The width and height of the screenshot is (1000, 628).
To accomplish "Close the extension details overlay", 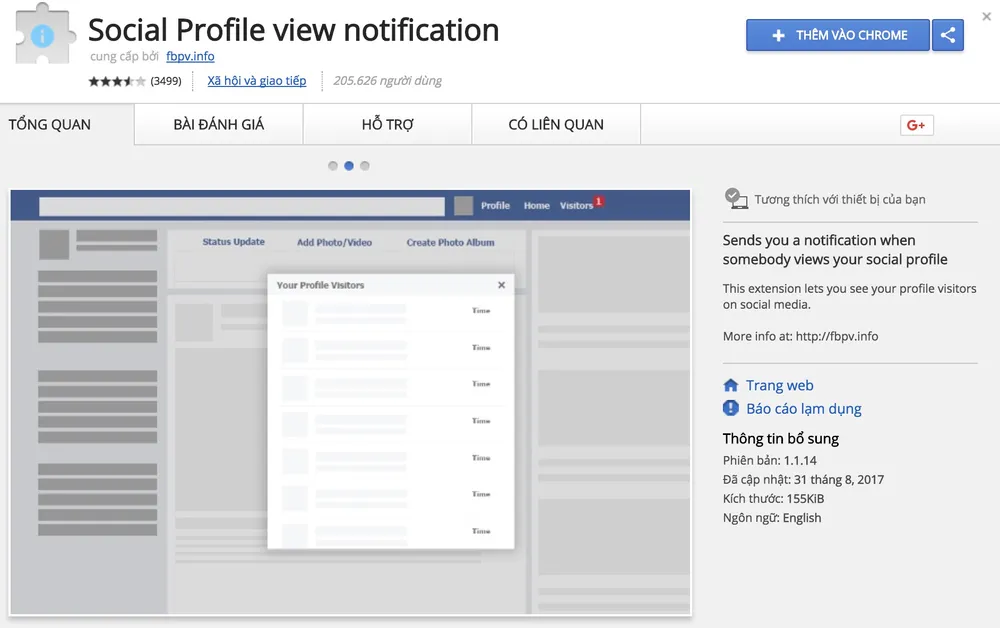I will [987, 17].
